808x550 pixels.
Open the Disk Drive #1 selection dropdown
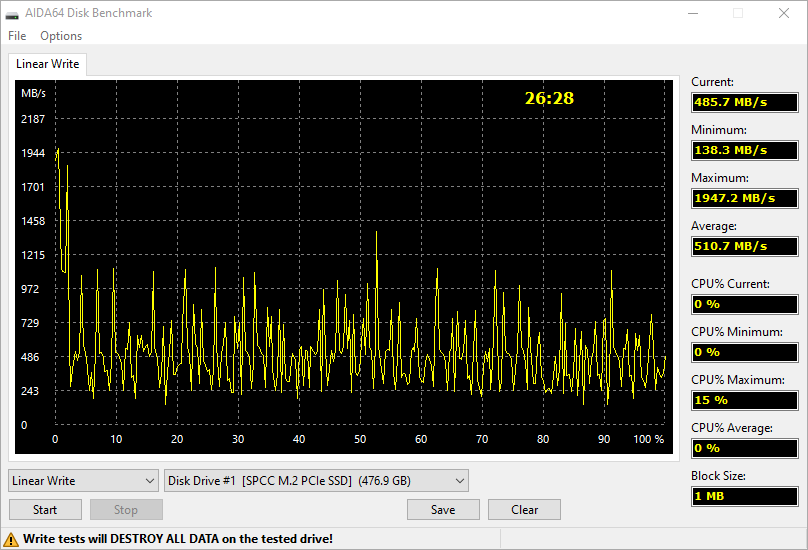(x=316, y=480)
